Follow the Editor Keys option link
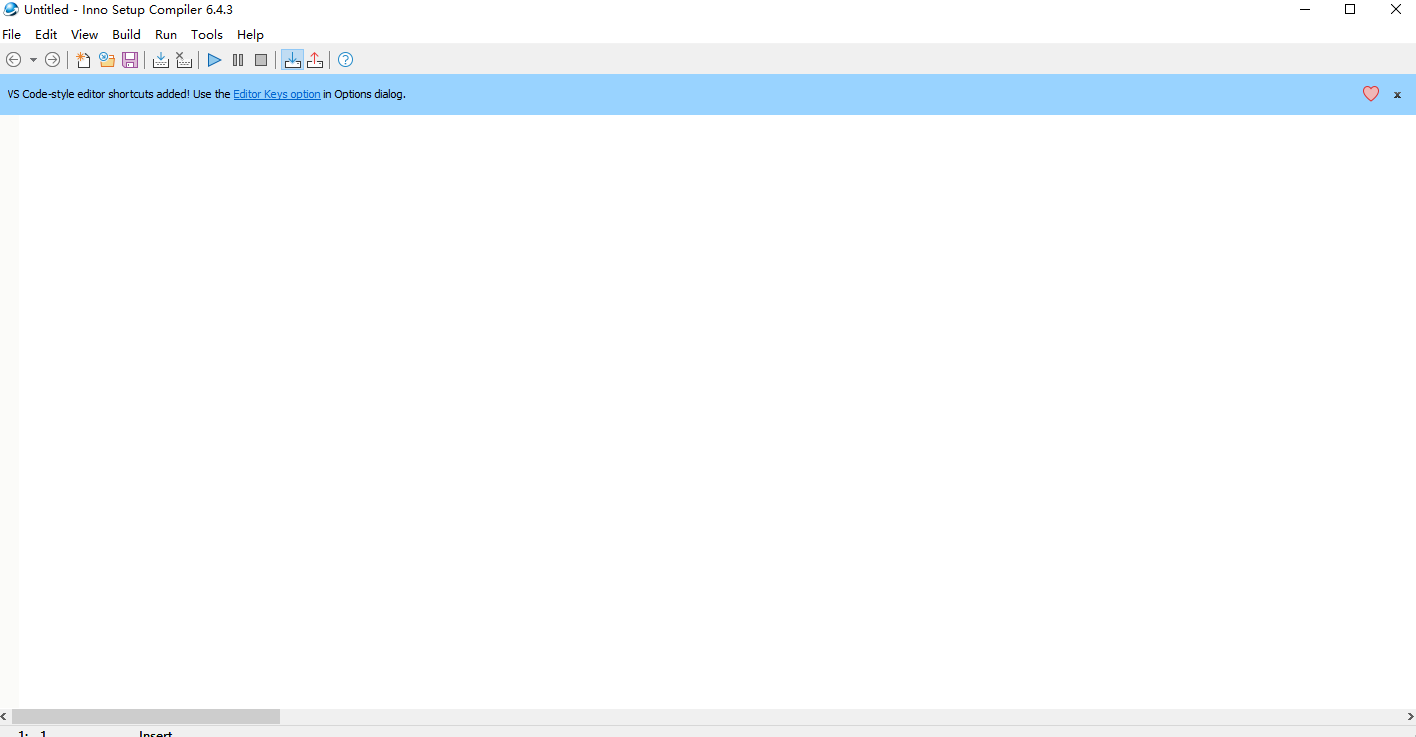1416x737 pixels. 277,94
